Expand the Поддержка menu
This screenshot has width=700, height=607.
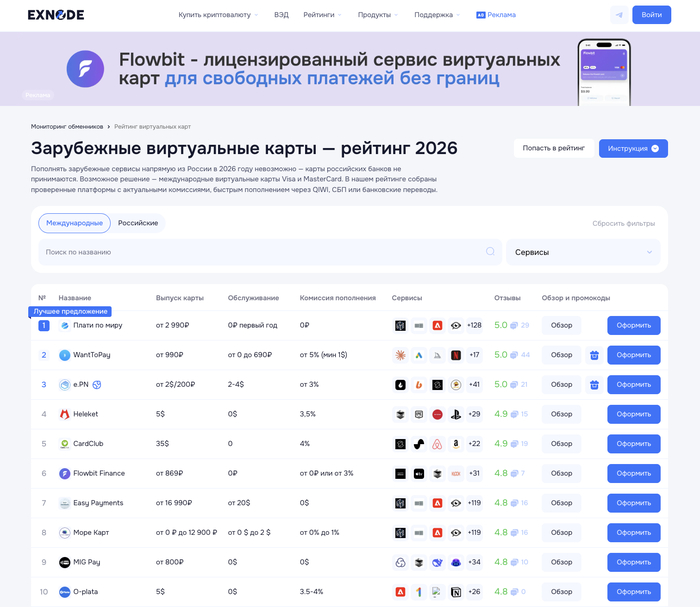437,15
